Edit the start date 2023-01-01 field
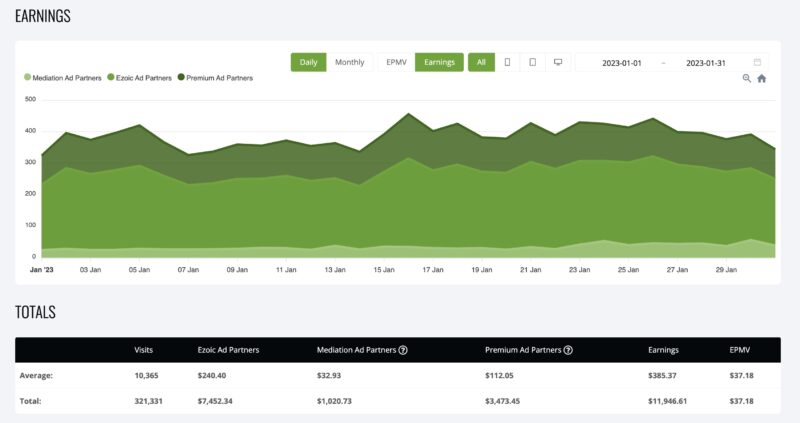Viewport: 800px width, 423px height. [x=621, y=63]
